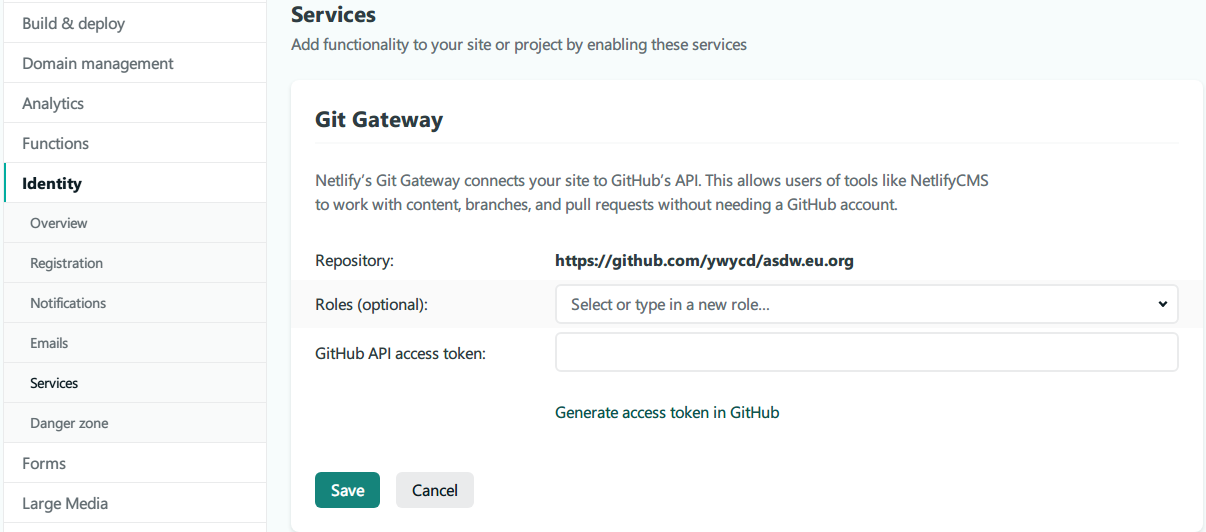Open the Emails subsection
The height and width of the screenshot is (532, 1206).
49,343
